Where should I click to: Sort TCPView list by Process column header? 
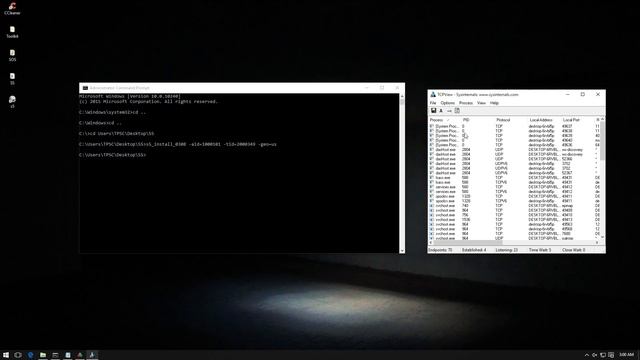[x=444, y=120]
